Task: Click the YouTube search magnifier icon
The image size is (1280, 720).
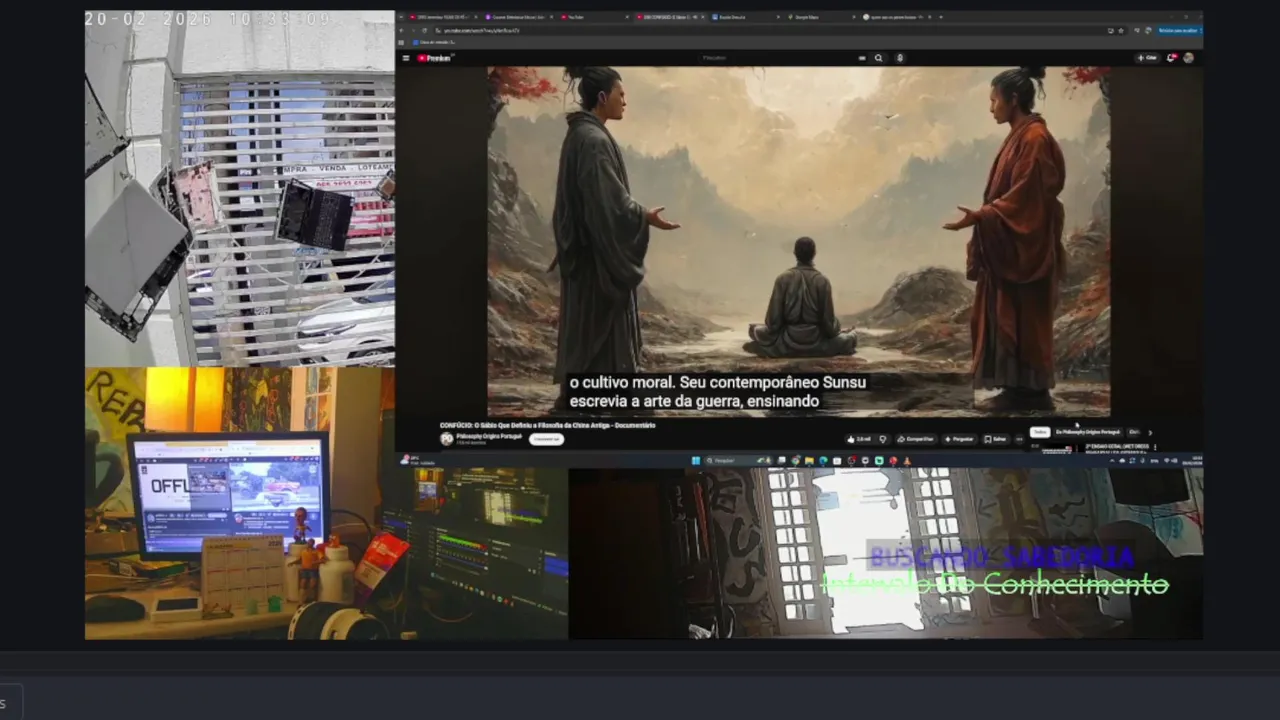Action: (879, 58)
